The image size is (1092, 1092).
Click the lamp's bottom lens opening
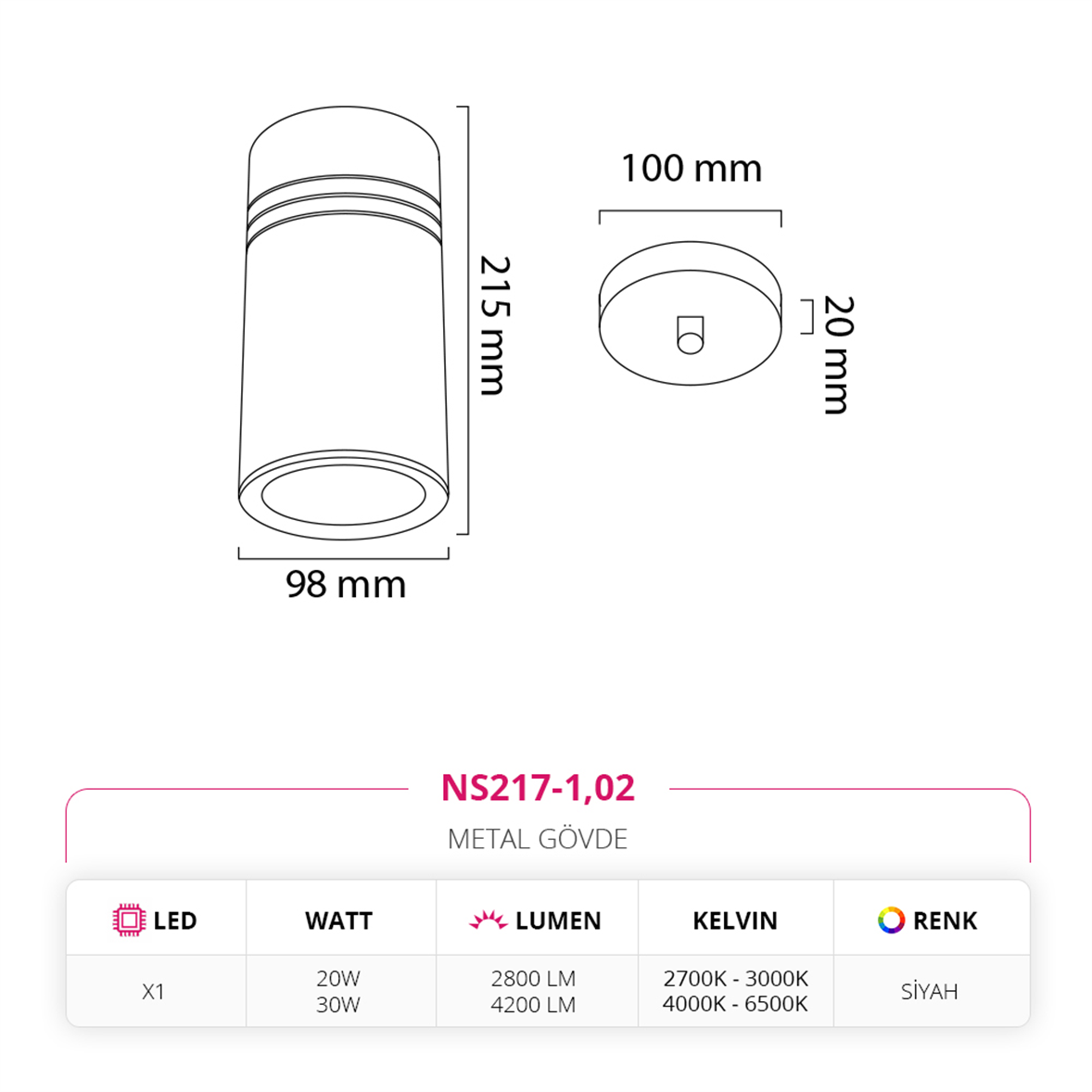(x=343, y=494)
